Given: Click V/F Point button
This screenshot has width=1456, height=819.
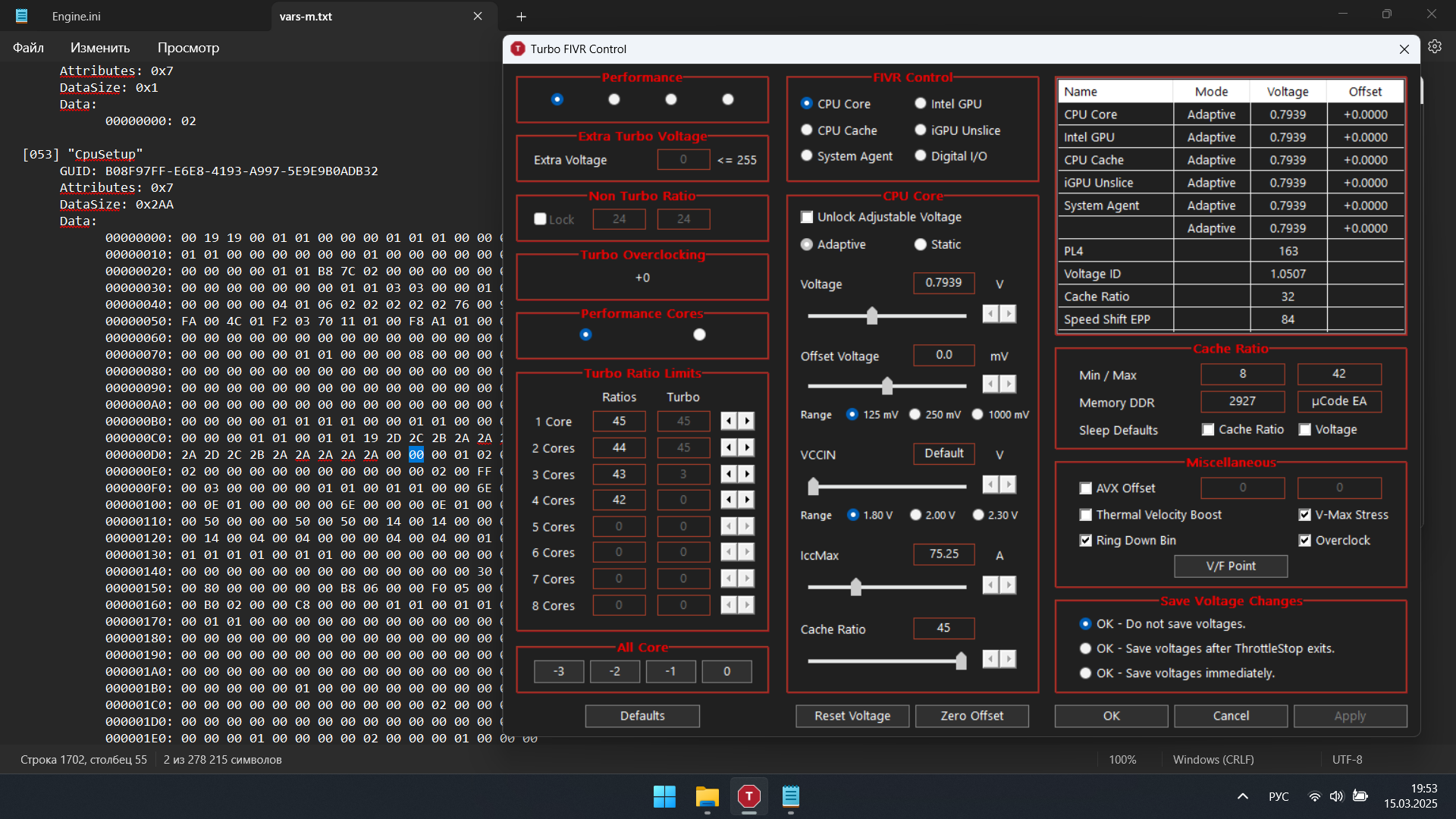Looking at the screenshot, I should pyautogui.click(x=1231, y=566).
